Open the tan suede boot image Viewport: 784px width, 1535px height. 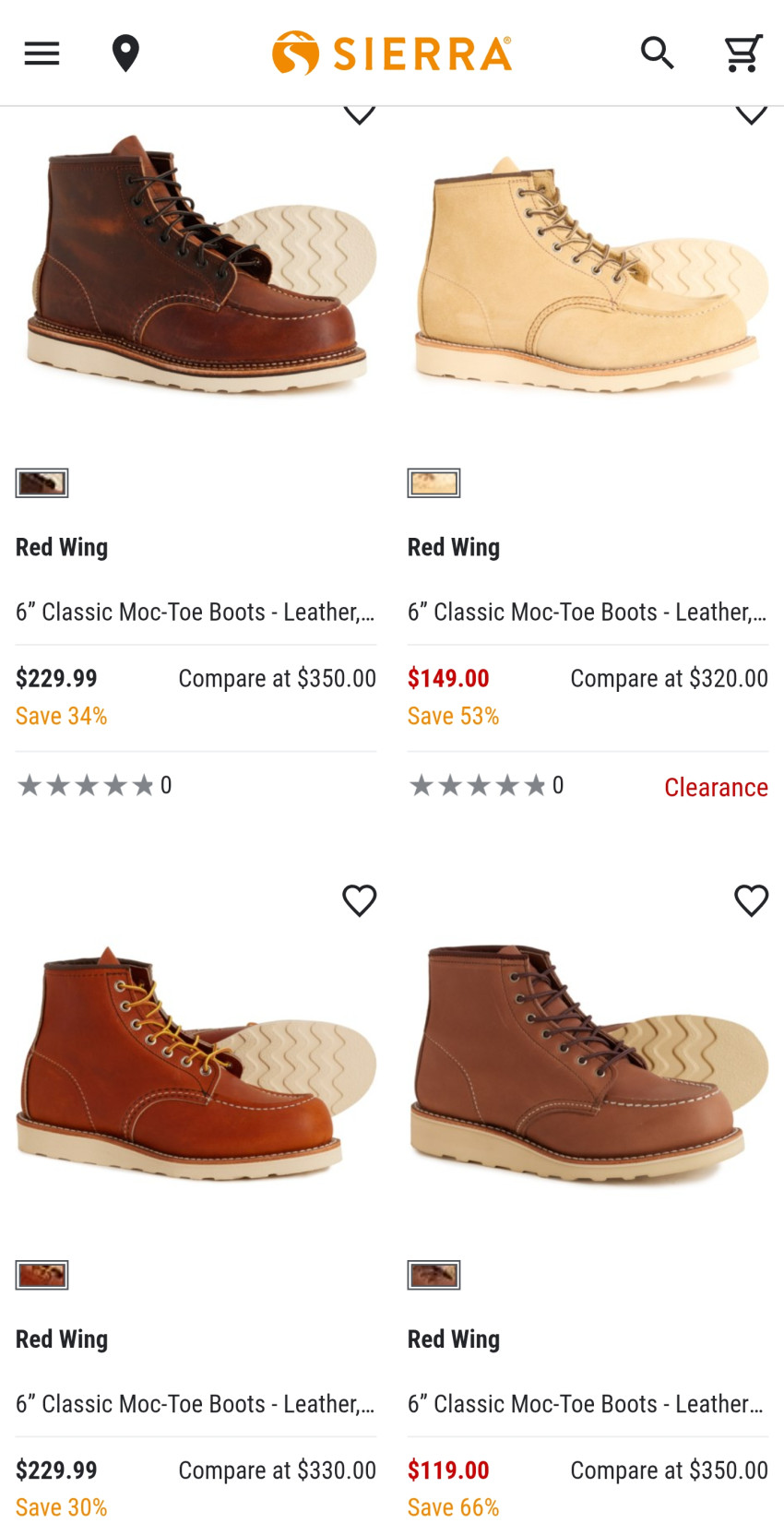click(588, 272)
